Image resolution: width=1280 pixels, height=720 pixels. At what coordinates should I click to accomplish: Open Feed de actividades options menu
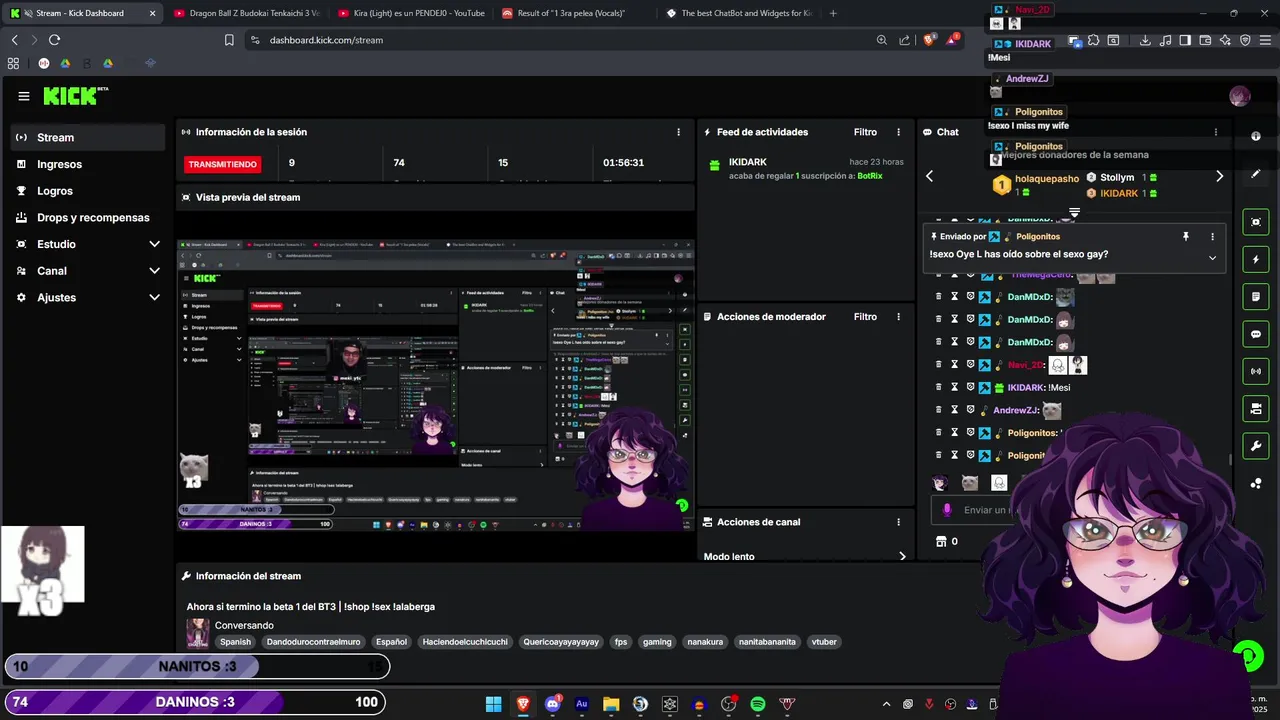[x=898, y=132]
